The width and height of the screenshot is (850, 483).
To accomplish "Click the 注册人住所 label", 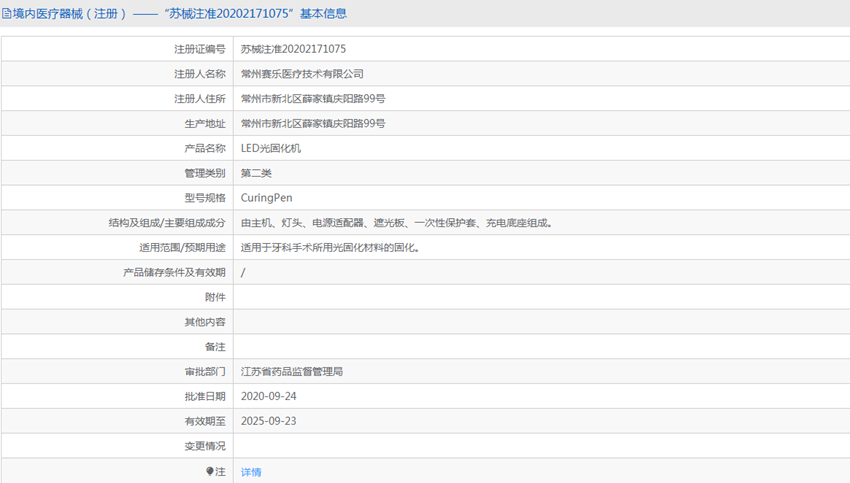I will click(199, 99).
